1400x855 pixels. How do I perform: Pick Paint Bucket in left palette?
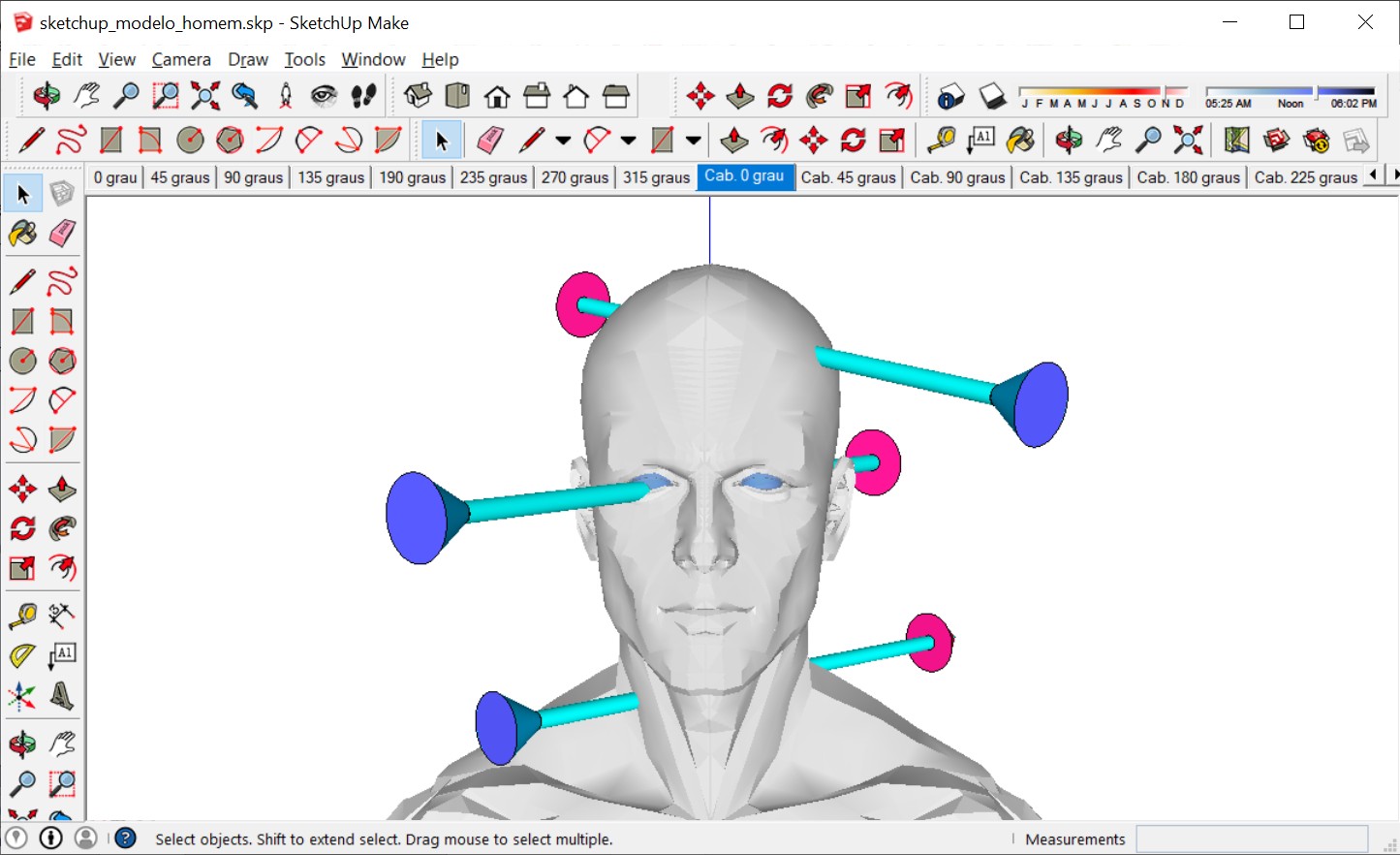click(22, 234)
